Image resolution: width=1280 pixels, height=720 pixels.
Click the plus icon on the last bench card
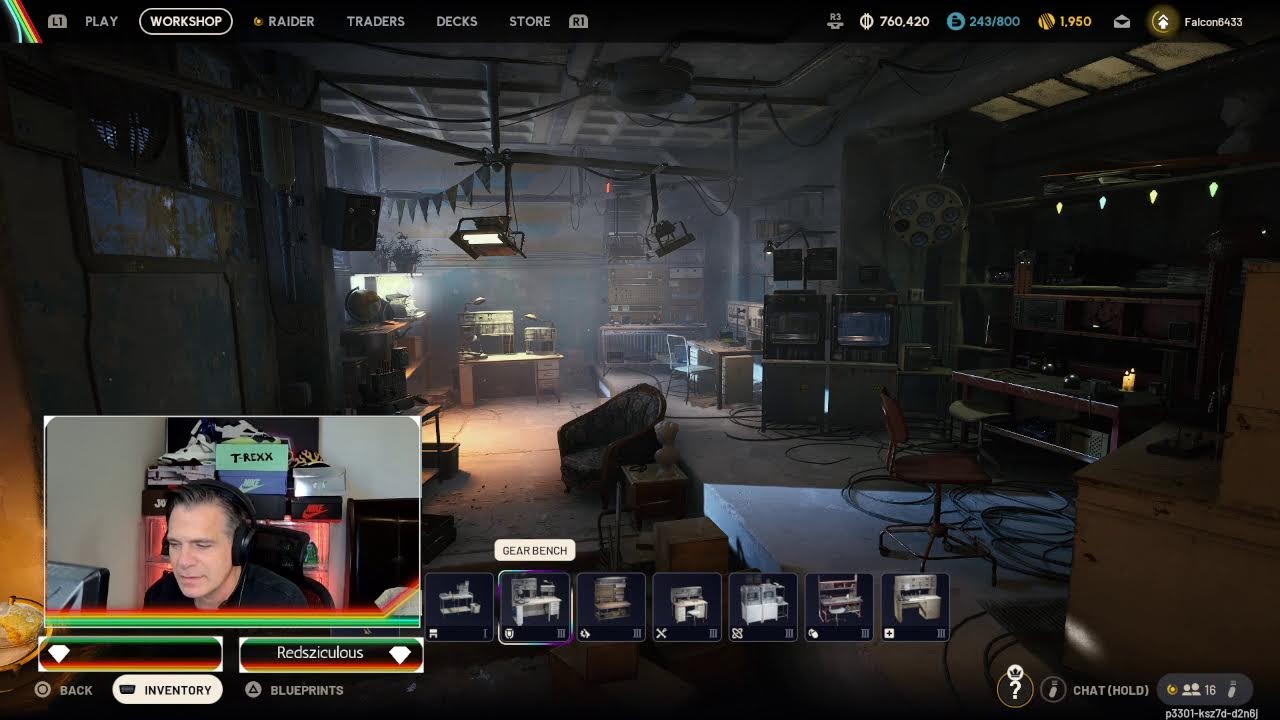[x=889, y=633]
